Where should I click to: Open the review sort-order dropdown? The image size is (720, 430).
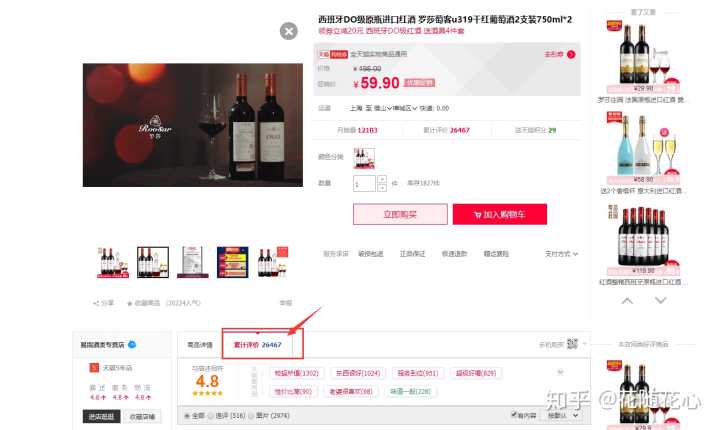(562, 415)
